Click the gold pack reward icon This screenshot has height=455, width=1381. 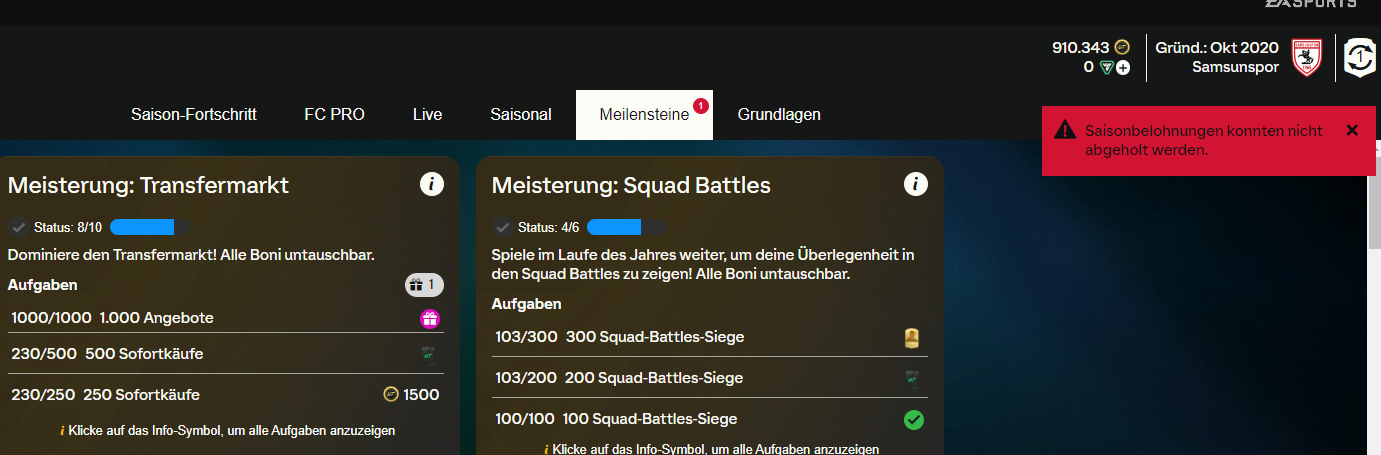(x=912, y=338)
